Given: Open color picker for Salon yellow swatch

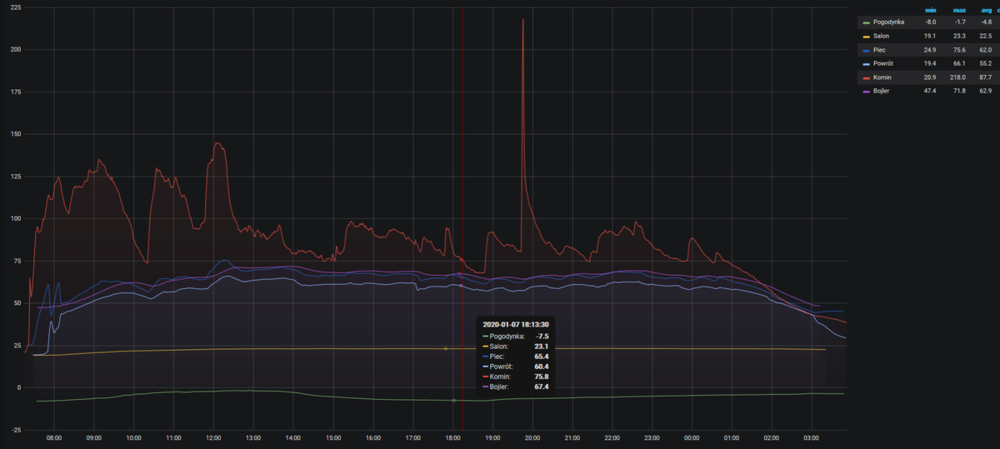Looking at the screenshot, I should click(x=865, y=35).
